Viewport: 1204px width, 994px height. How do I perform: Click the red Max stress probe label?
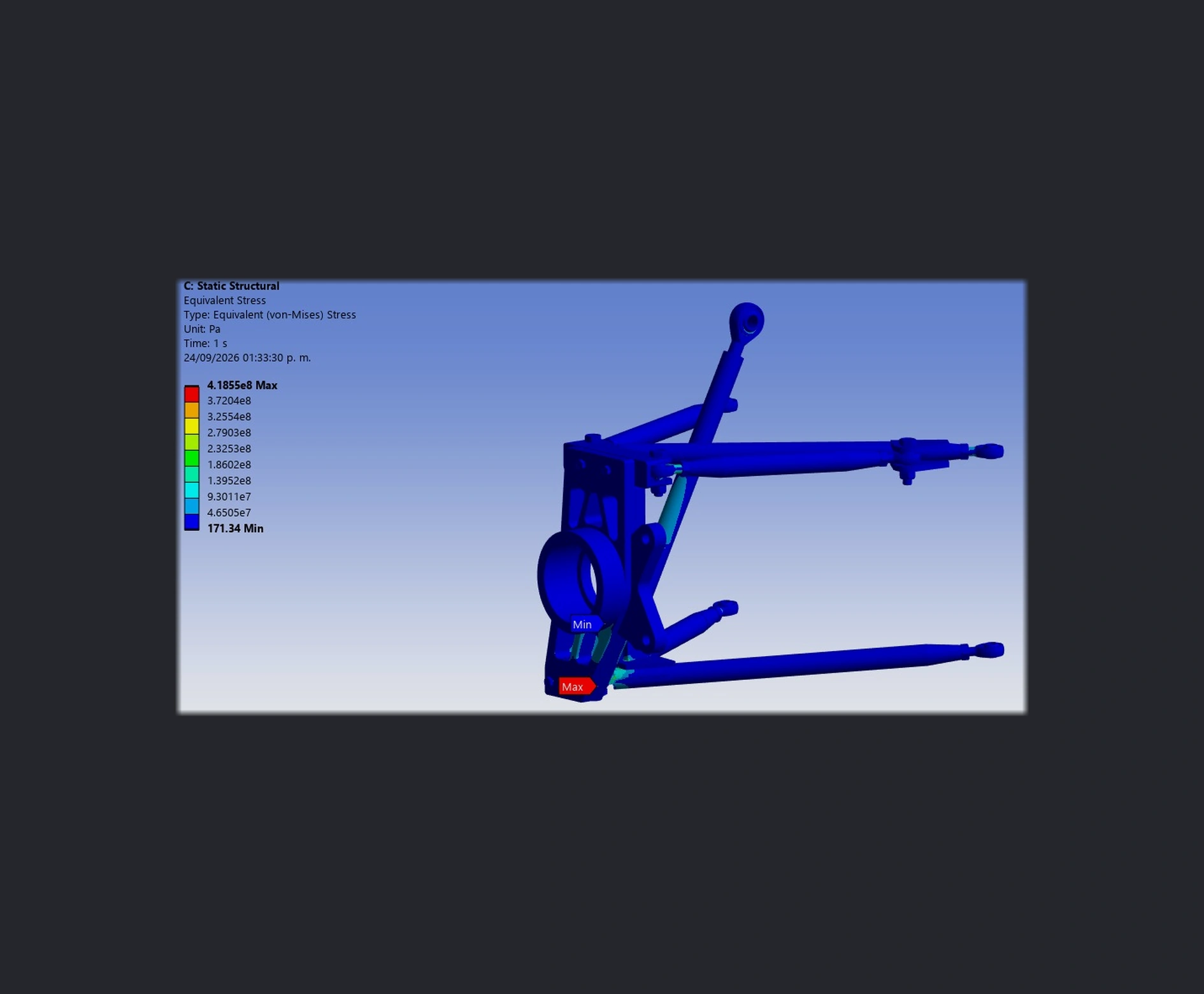tap(577, 687)
